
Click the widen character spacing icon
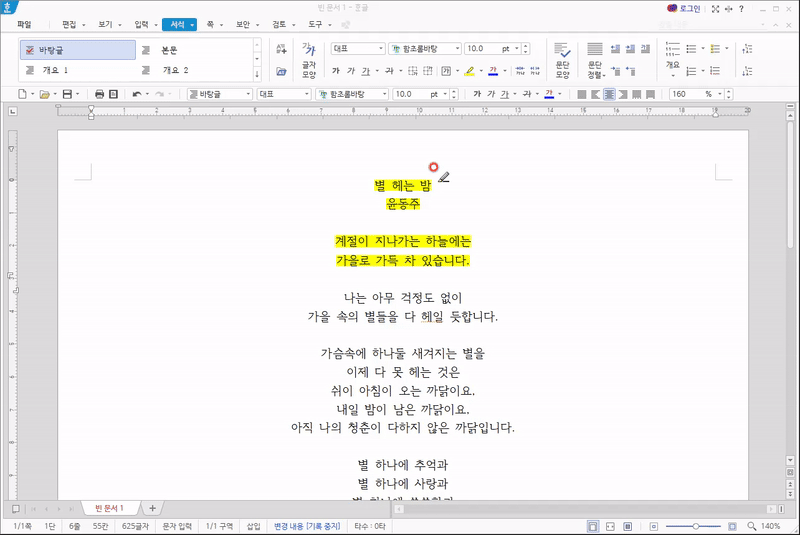tap(535, 71)
